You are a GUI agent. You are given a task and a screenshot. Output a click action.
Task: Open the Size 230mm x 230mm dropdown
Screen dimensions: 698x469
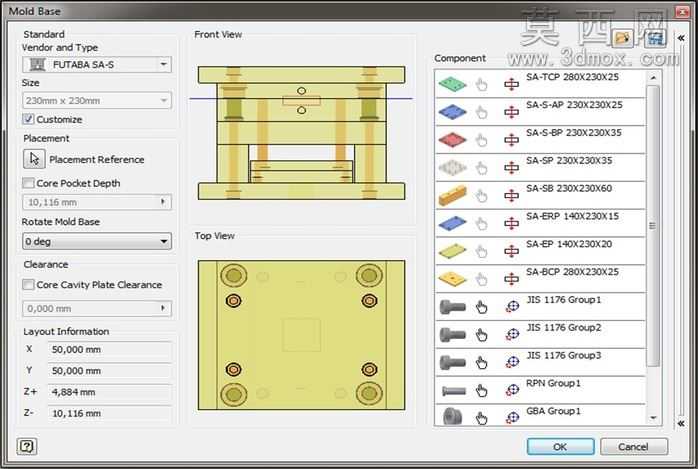click(97, 100)
